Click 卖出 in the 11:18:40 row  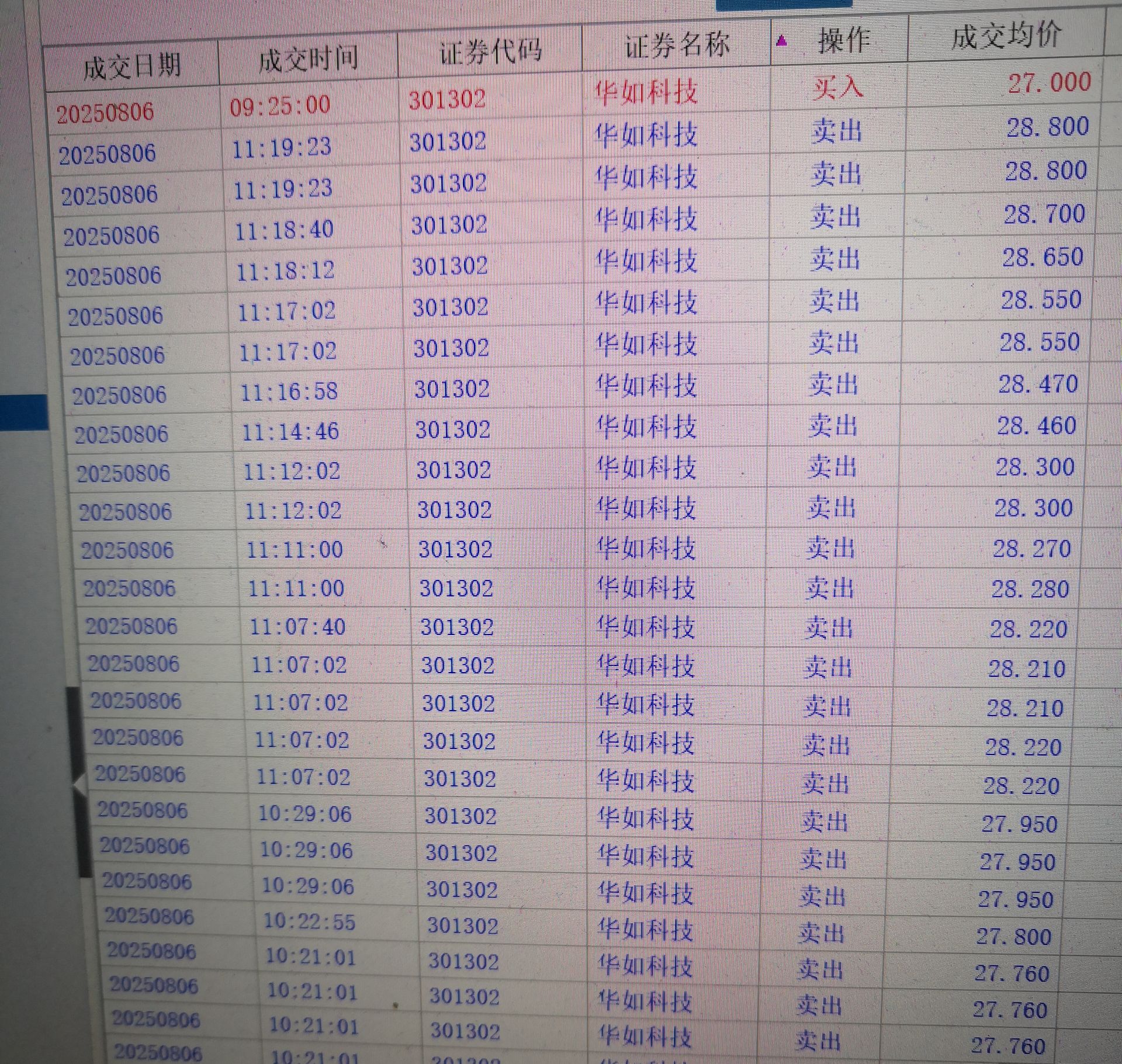tap(836, 217)
